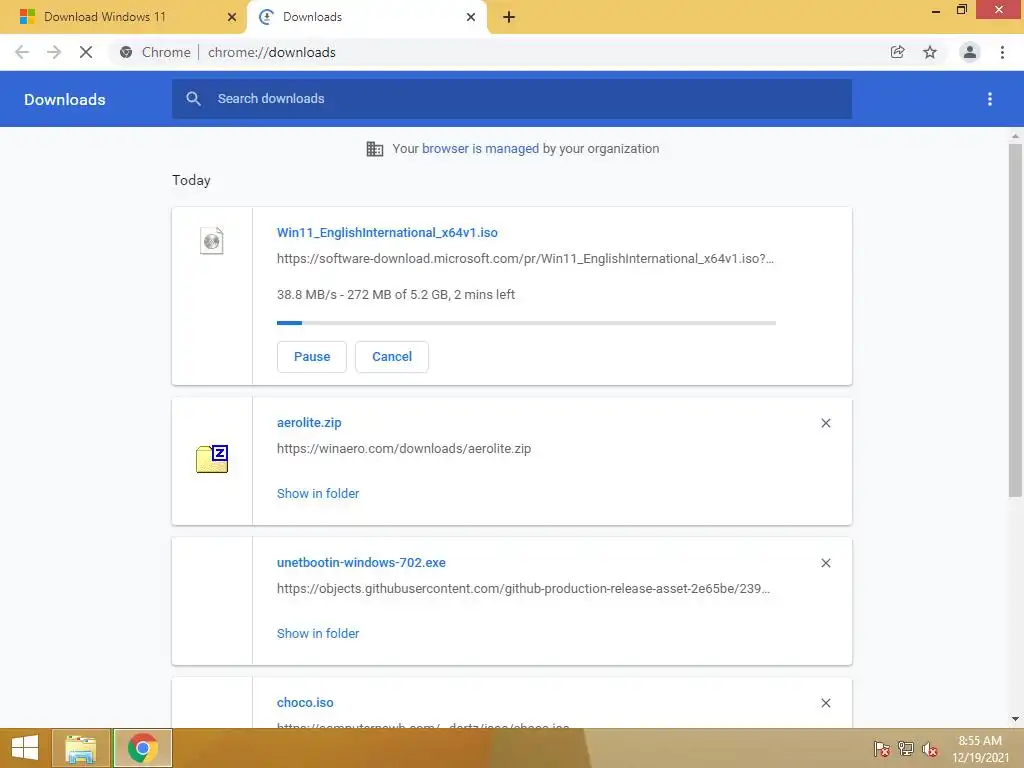Open Win11_EnglishInternational_x64v1.iso file link
The width and height of the screenshot is (1024, 768).
(x=387, y=232)
